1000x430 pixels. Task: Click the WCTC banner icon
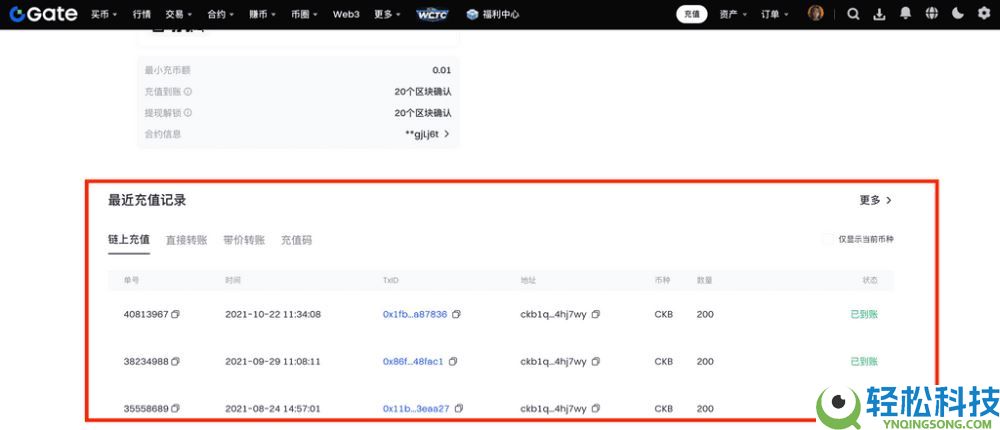[432, 14]
